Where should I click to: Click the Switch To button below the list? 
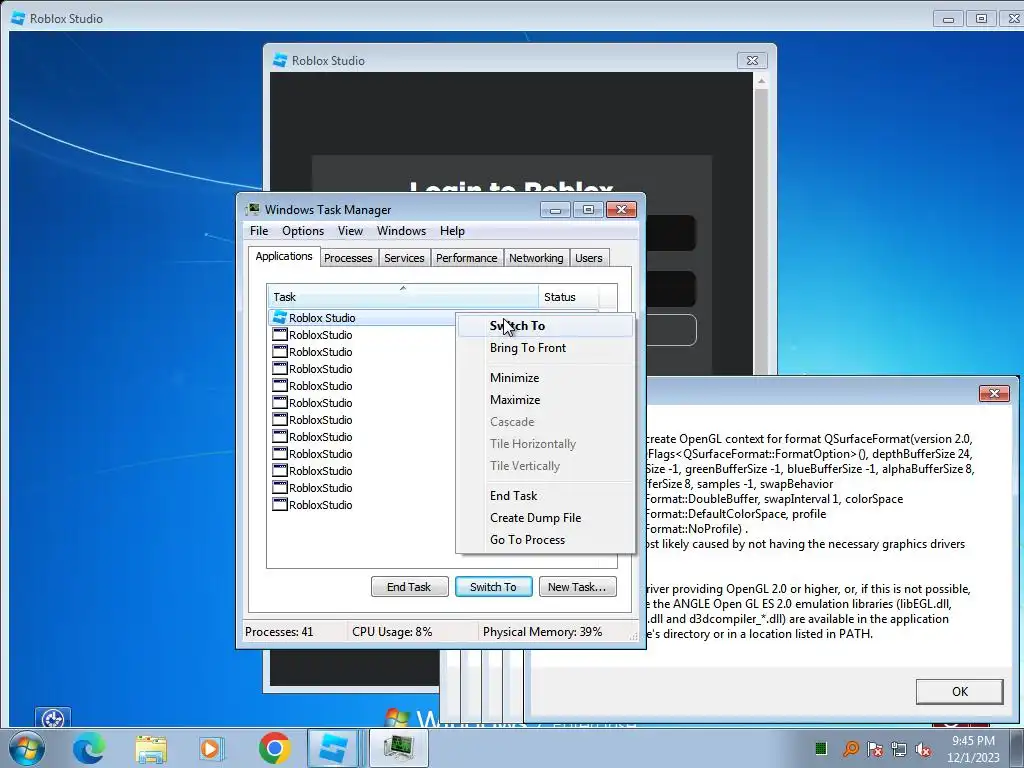point(493,586)
